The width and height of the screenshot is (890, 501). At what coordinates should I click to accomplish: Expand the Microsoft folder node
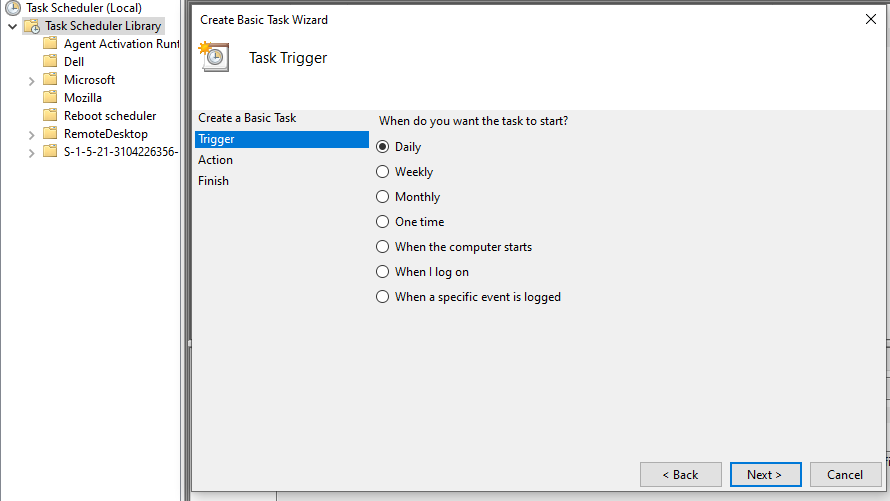pos(32,81)
